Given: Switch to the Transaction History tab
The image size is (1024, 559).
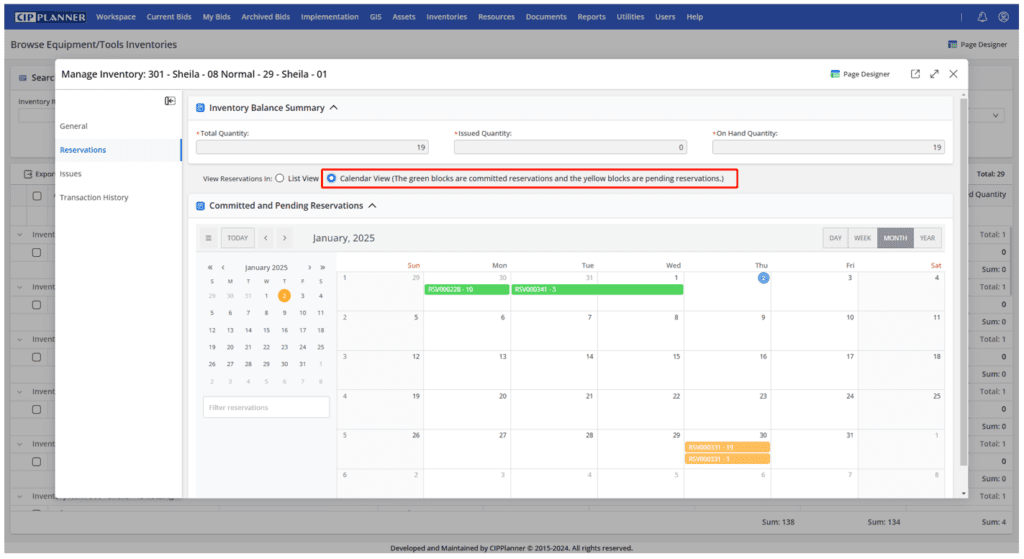Looking at the screenshot, I should (94, 197).
